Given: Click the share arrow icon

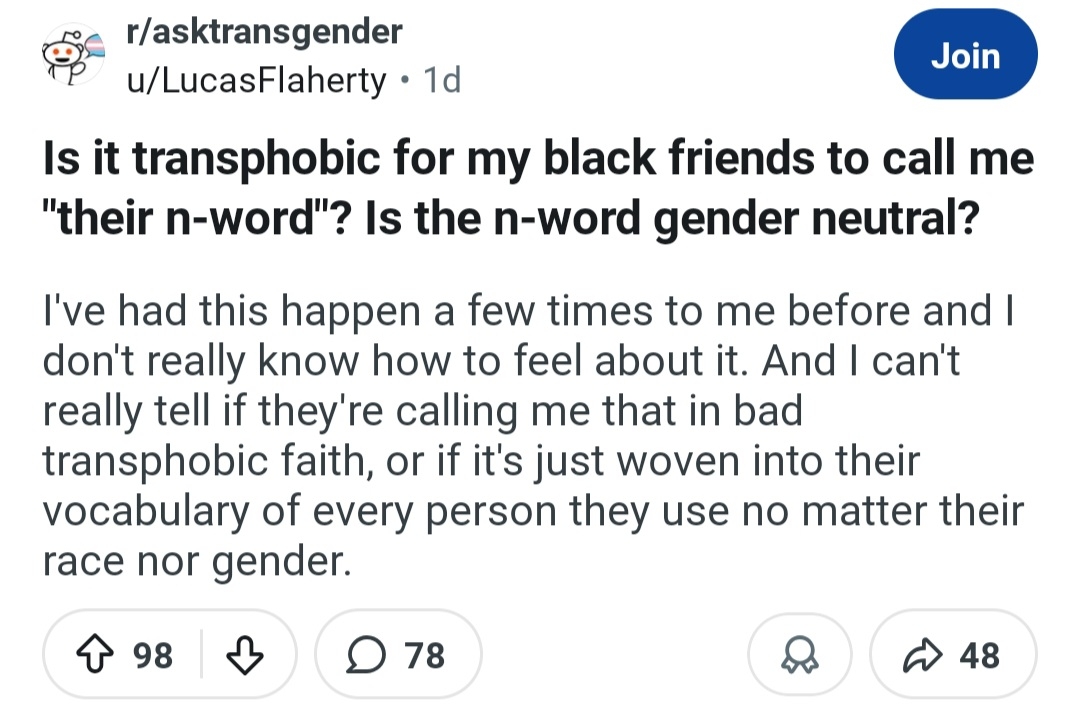Looking at the screenshot, I should coord(920,655).
